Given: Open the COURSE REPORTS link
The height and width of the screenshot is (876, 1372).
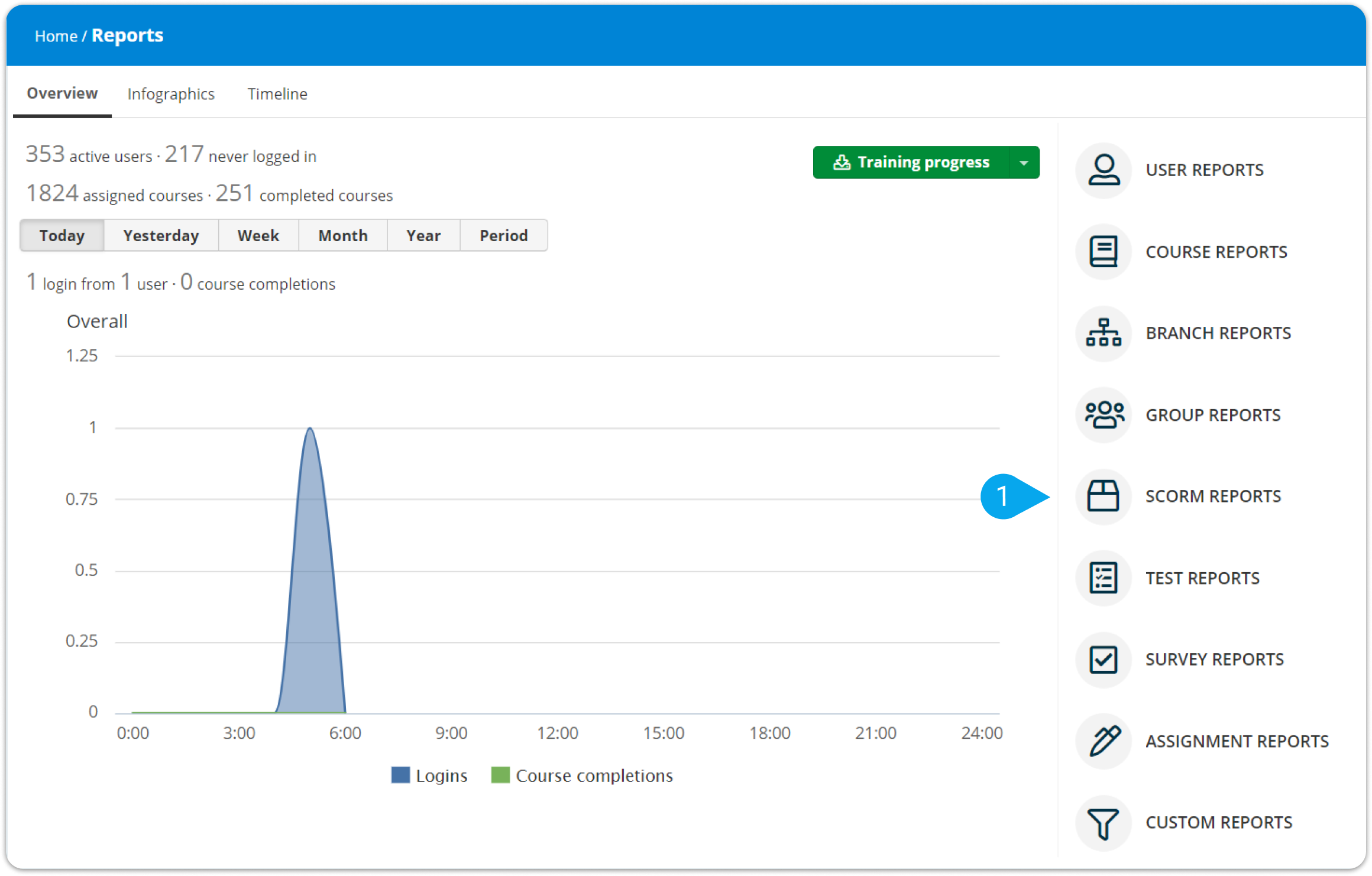Looking at the screenshot, I should coord(1216,252).
